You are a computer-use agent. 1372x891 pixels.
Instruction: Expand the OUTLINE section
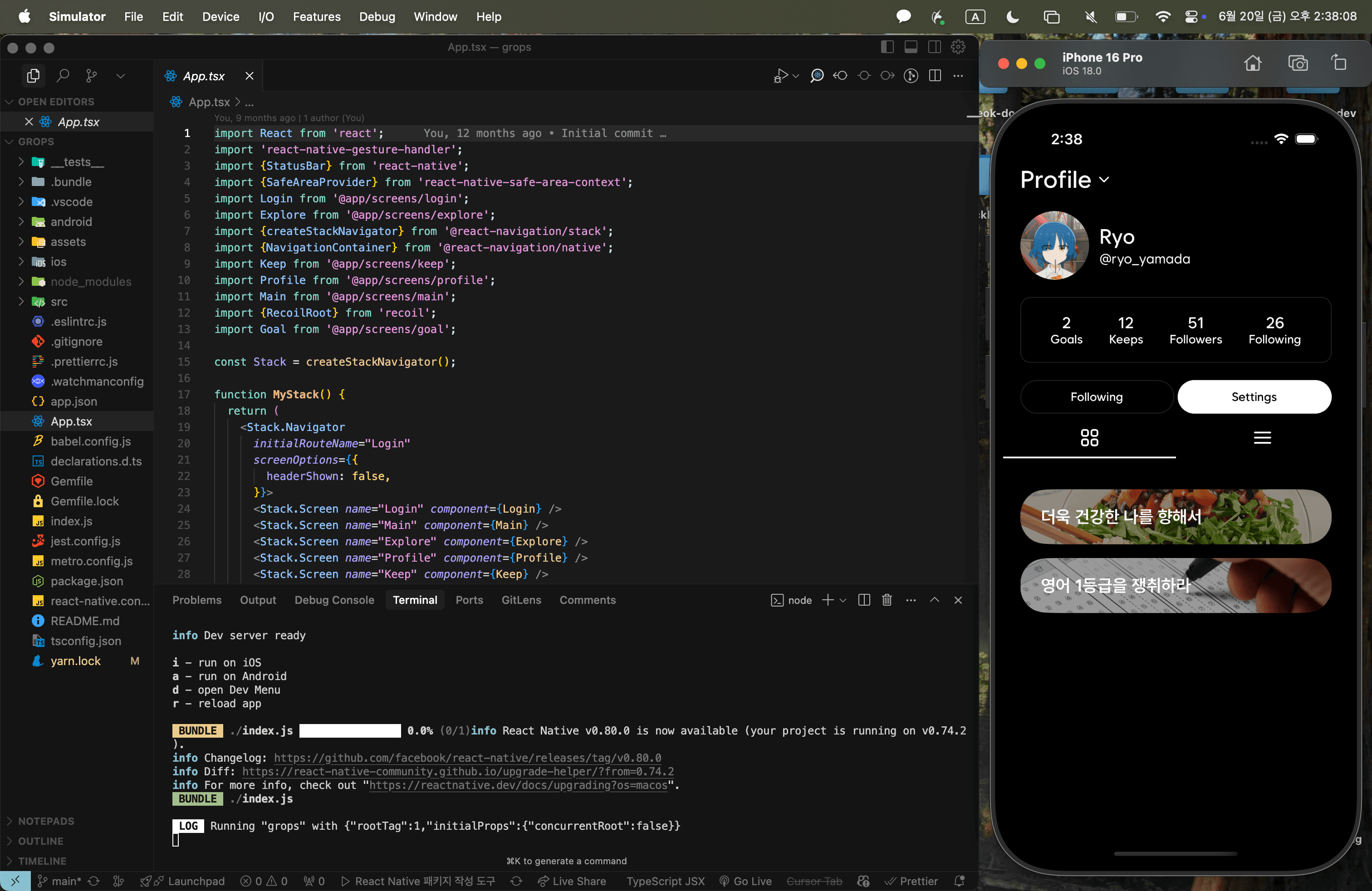click(40, 841)
